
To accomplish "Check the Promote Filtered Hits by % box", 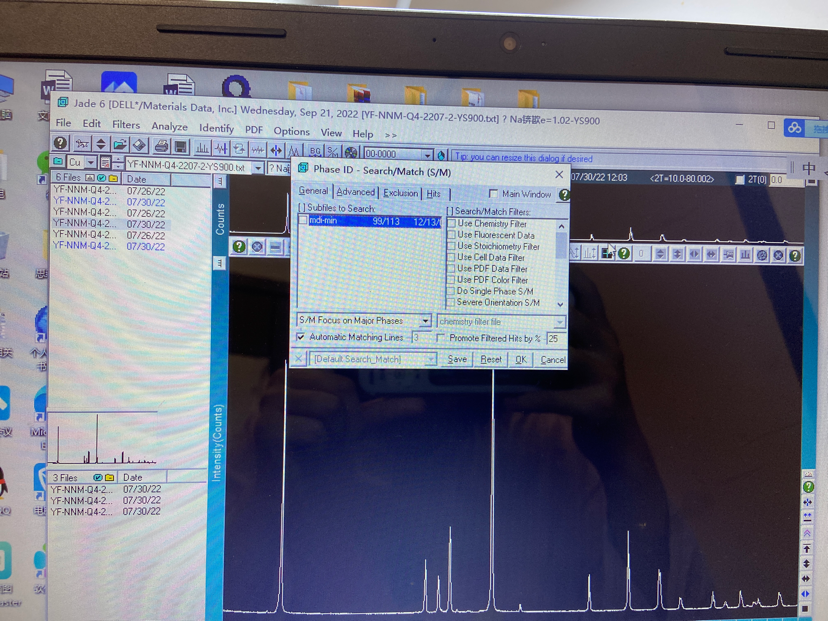I will tap(440, 337).
